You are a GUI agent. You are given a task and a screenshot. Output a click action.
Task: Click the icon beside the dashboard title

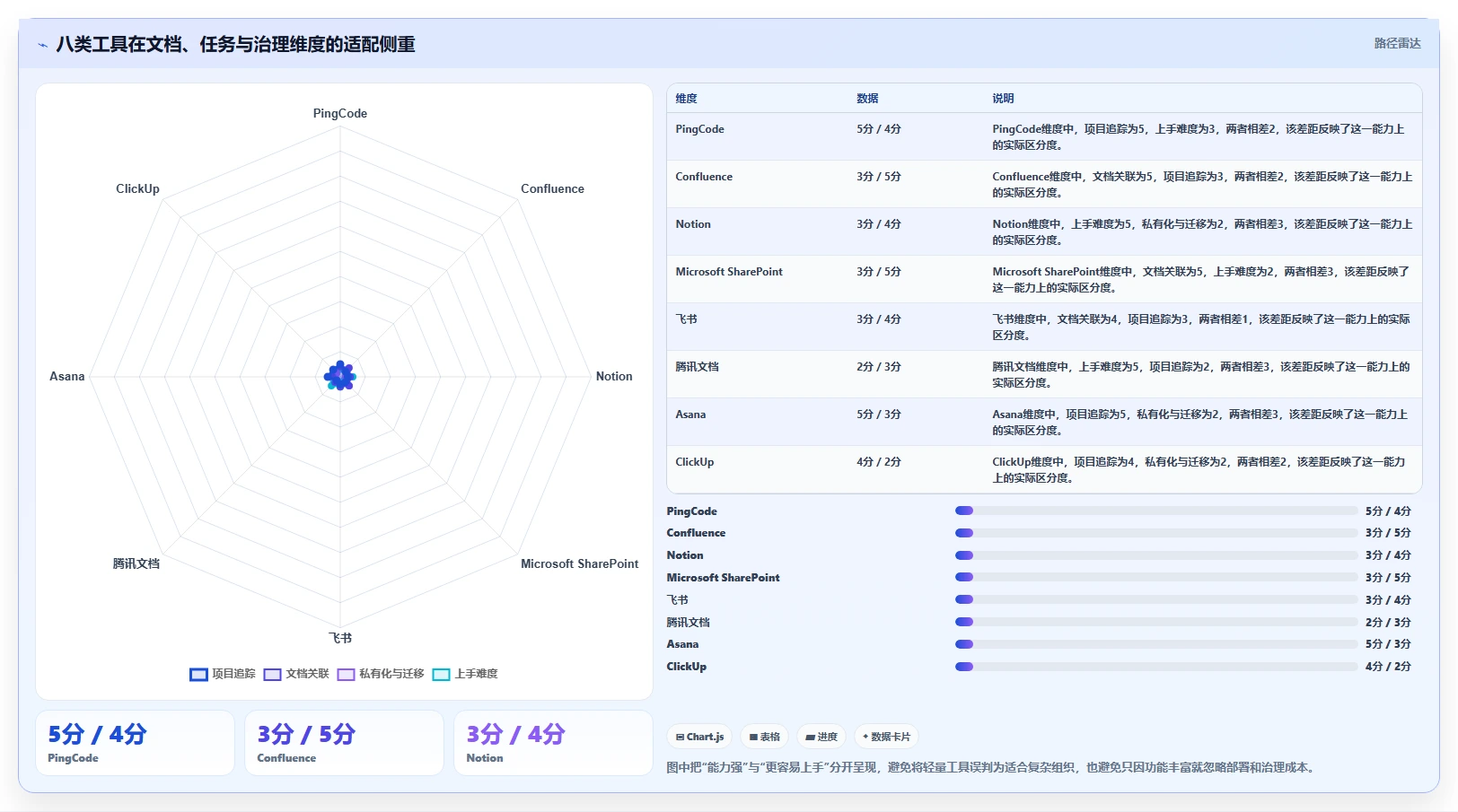pos(42,45)
